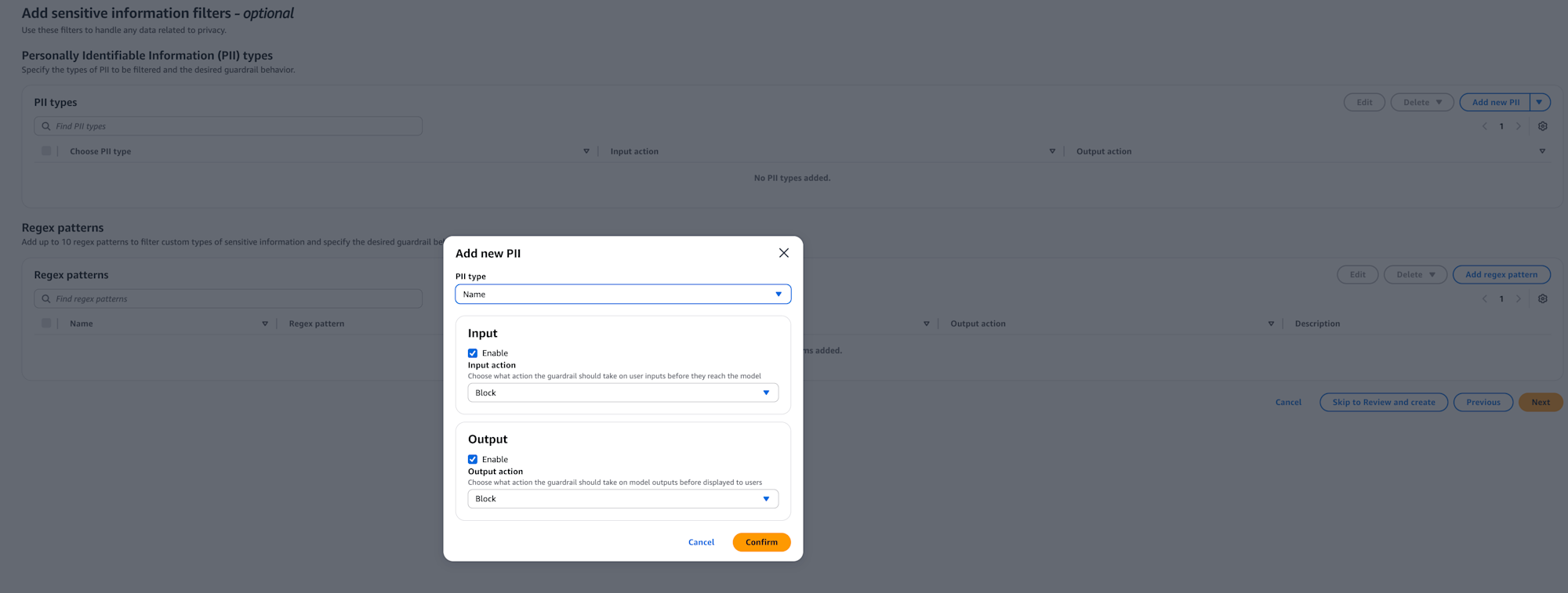The image size is (1568, 593).
Task: Click the Add new PII split-button arrow
Action: (x=1539, y=103)
